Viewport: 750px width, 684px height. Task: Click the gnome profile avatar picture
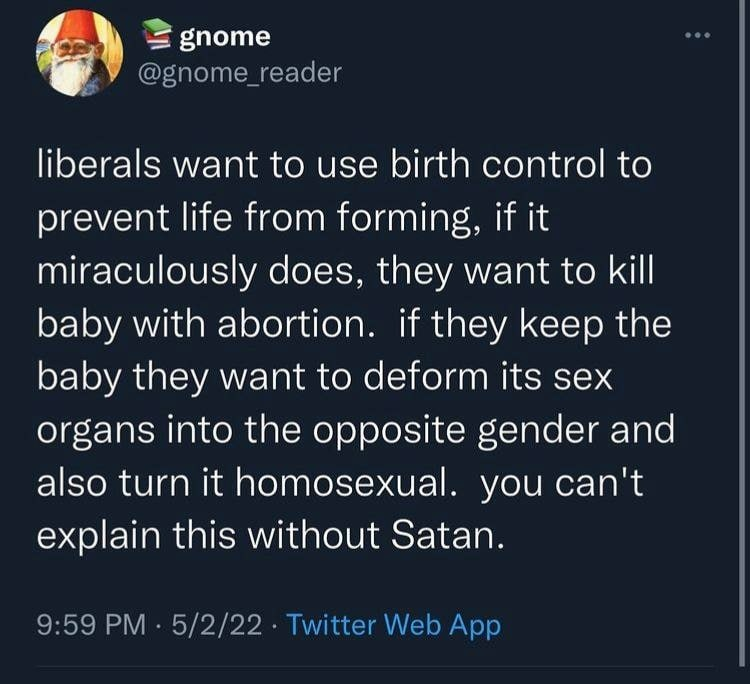click(x=78, y=54)
